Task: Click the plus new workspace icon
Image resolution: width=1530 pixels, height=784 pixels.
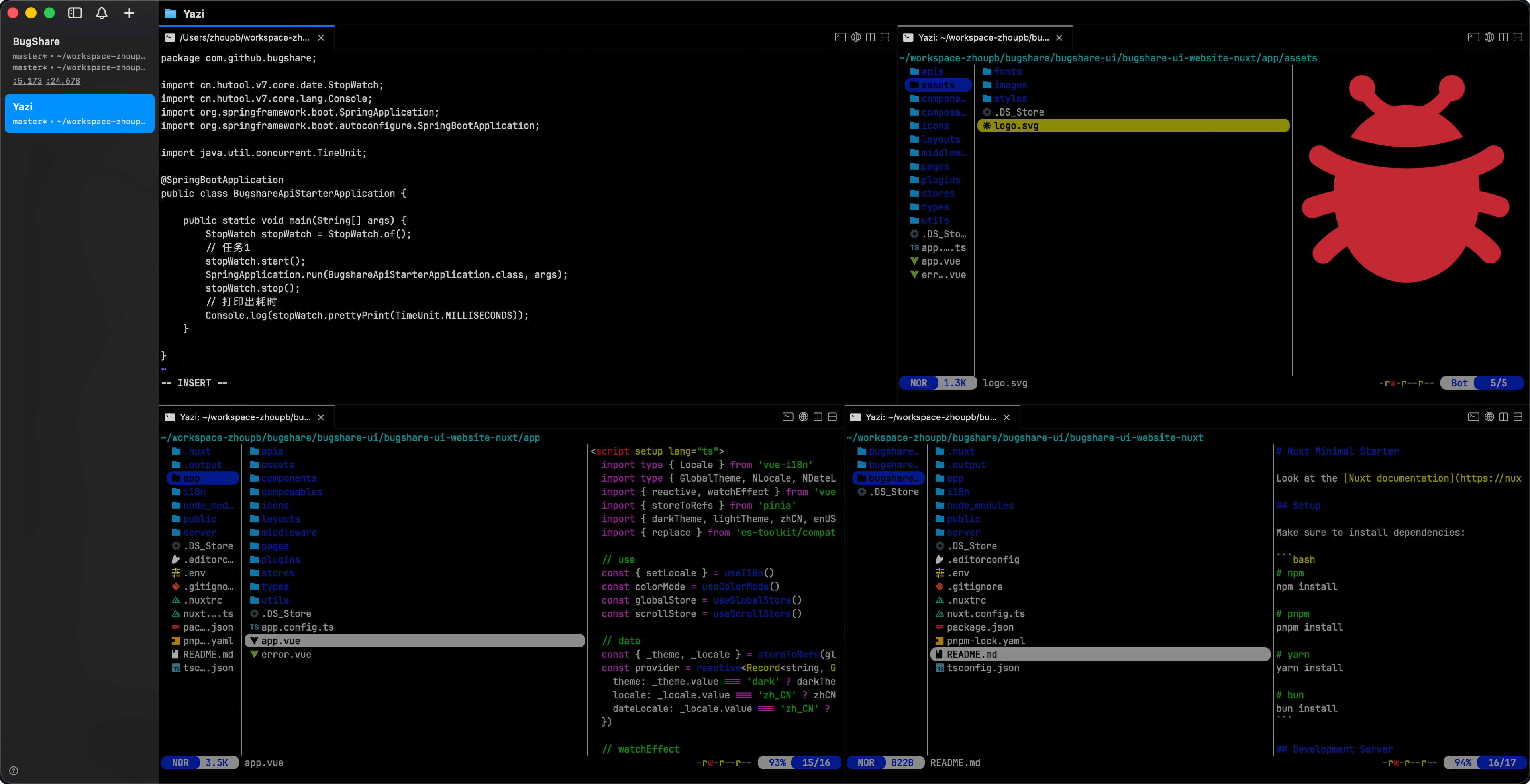Action: (x=129, y=13)
